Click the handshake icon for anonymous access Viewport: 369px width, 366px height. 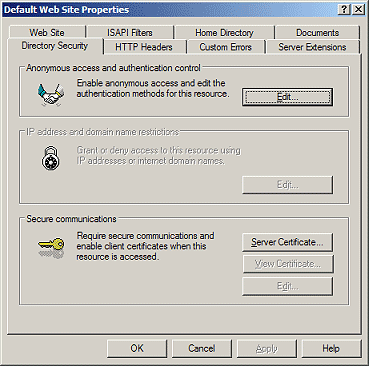(51, 95)
